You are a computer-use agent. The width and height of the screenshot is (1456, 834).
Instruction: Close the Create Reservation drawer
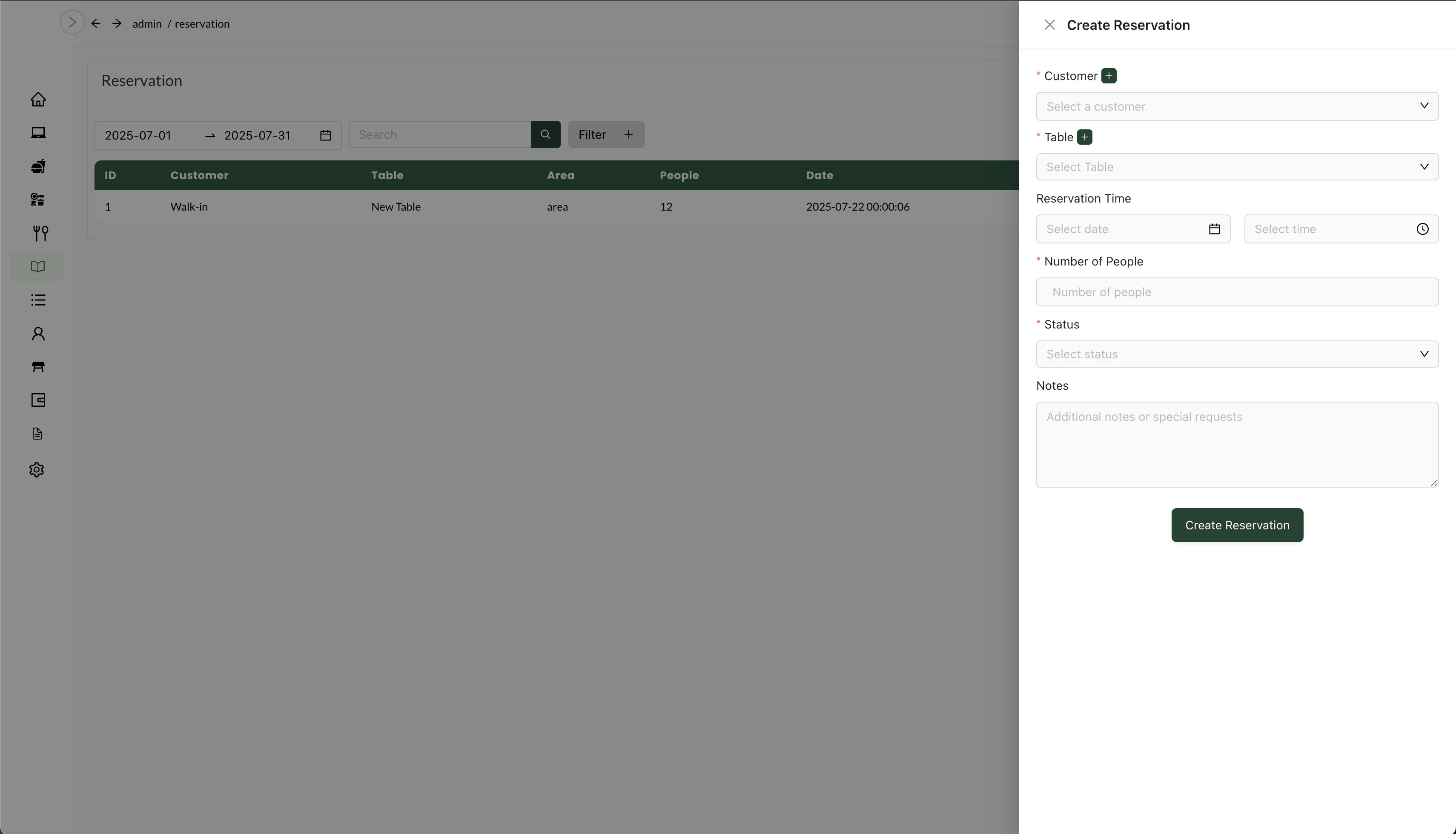1049,25
